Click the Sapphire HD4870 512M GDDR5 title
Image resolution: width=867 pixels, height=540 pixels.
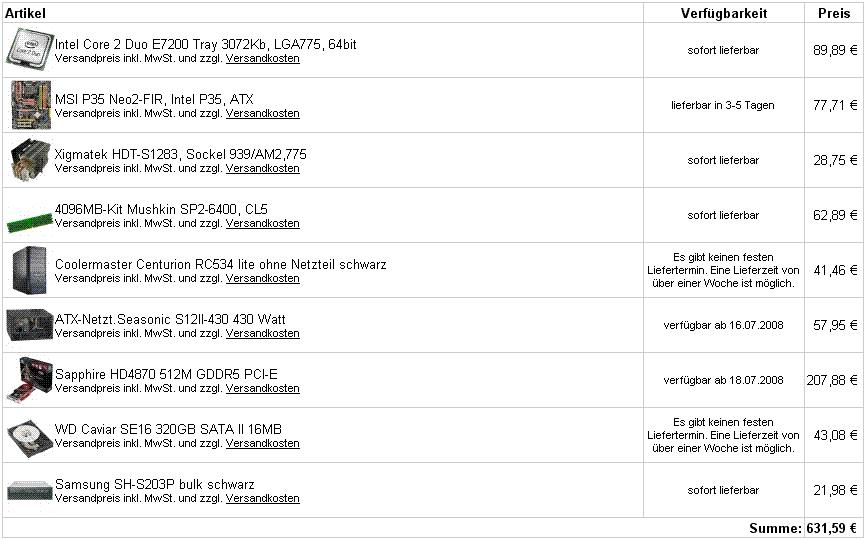[166, 374]
